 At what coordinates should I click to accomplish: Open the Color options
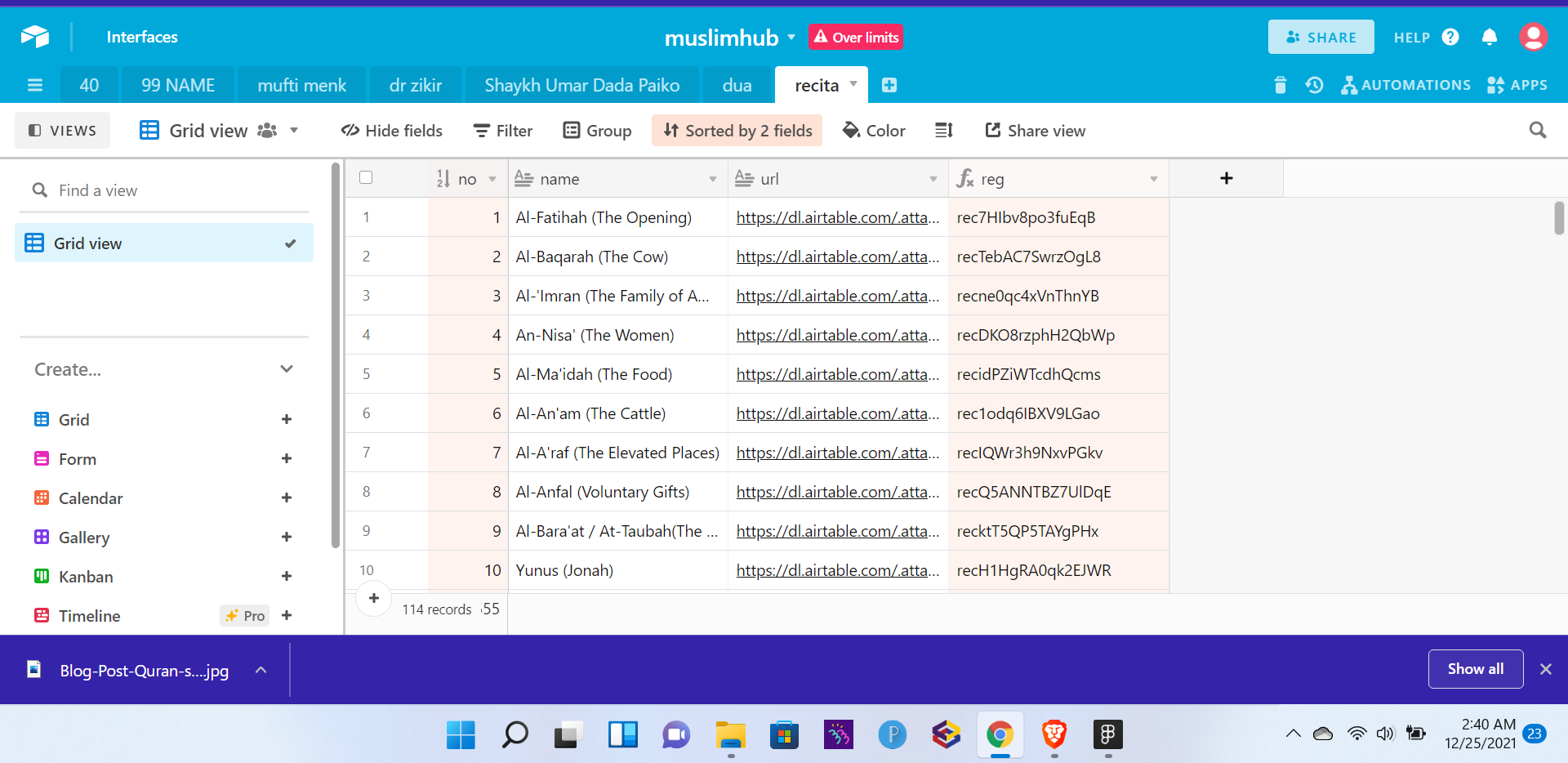pyautogui.click(x=874, y=131)
